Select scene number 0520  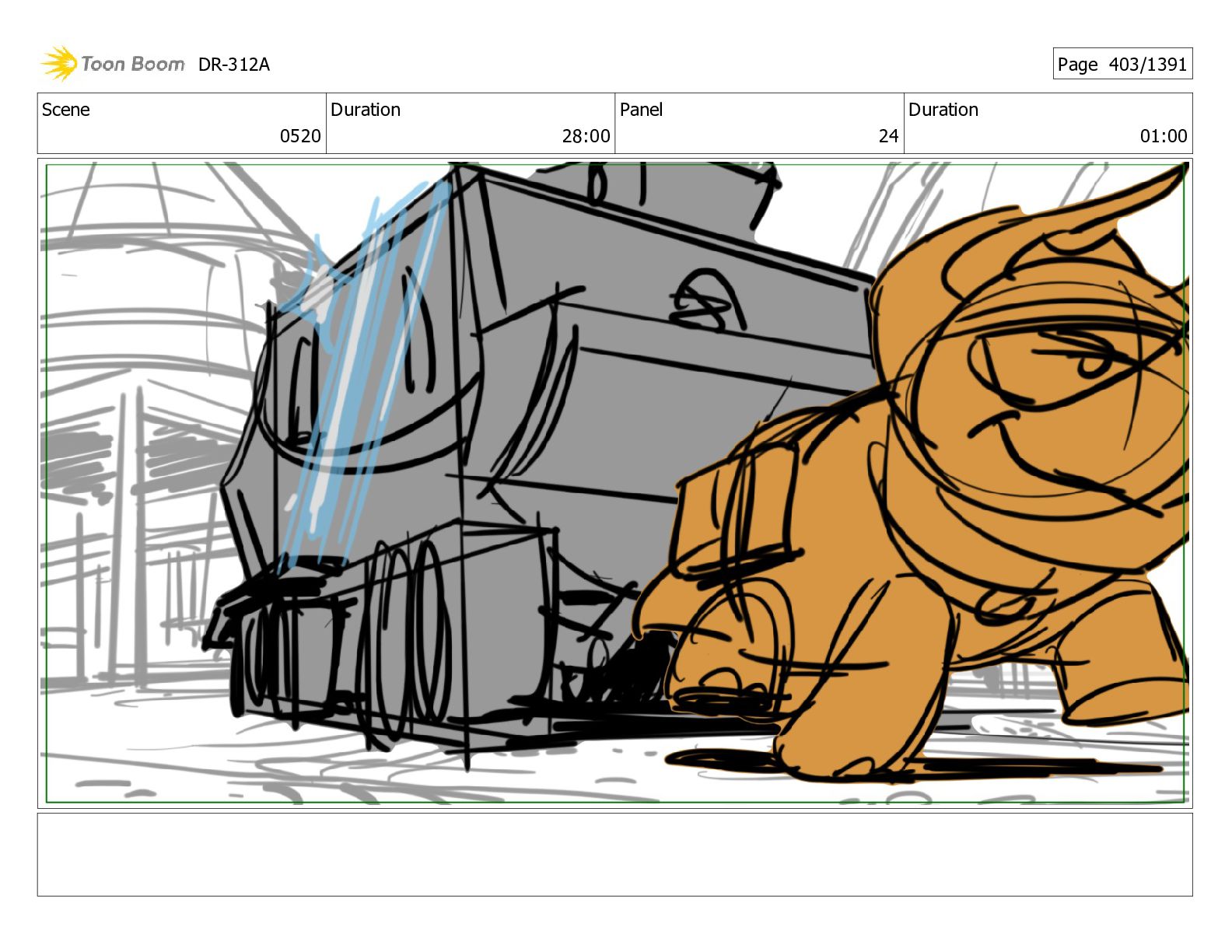click(300, 136)
